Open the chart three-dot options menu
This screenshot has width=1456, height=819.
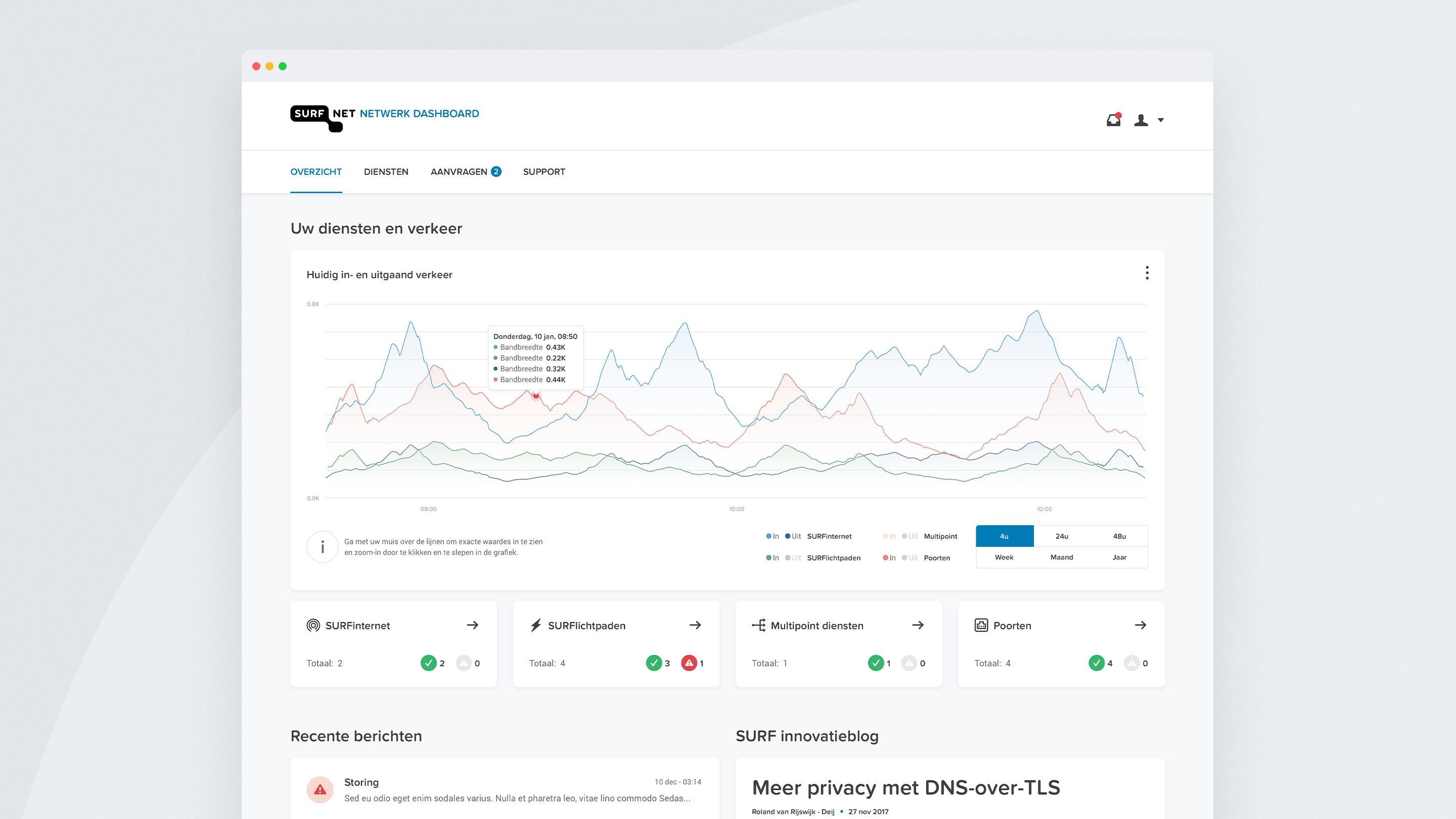coord(1147,273)
